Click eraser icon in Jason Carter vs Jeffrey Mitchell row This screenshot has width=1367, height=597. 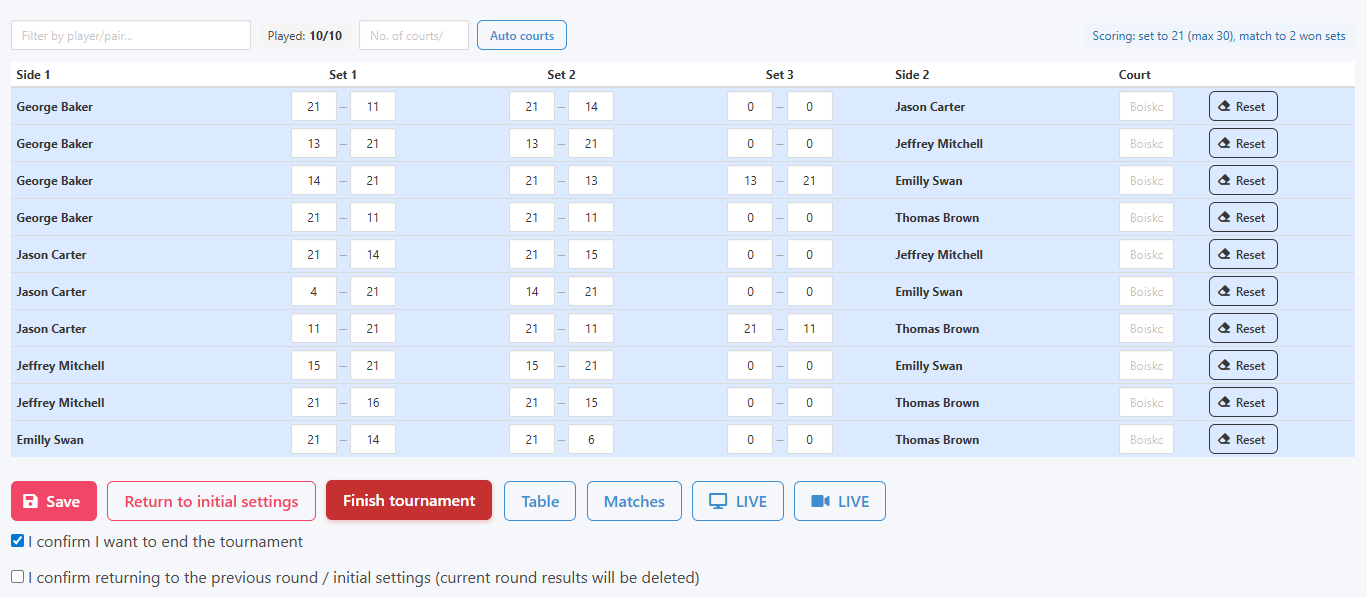click(1225, 255)
